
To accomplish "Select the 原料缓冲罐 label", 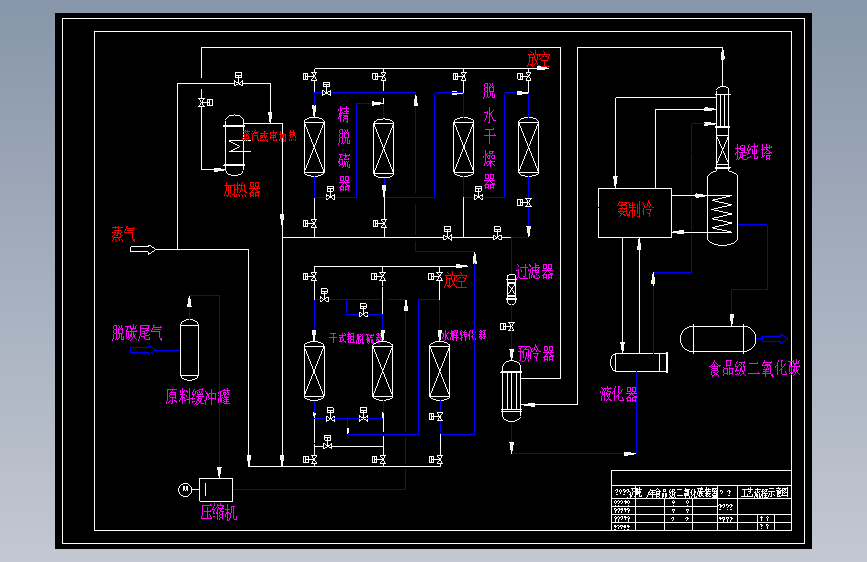I will tap(197, 397).
